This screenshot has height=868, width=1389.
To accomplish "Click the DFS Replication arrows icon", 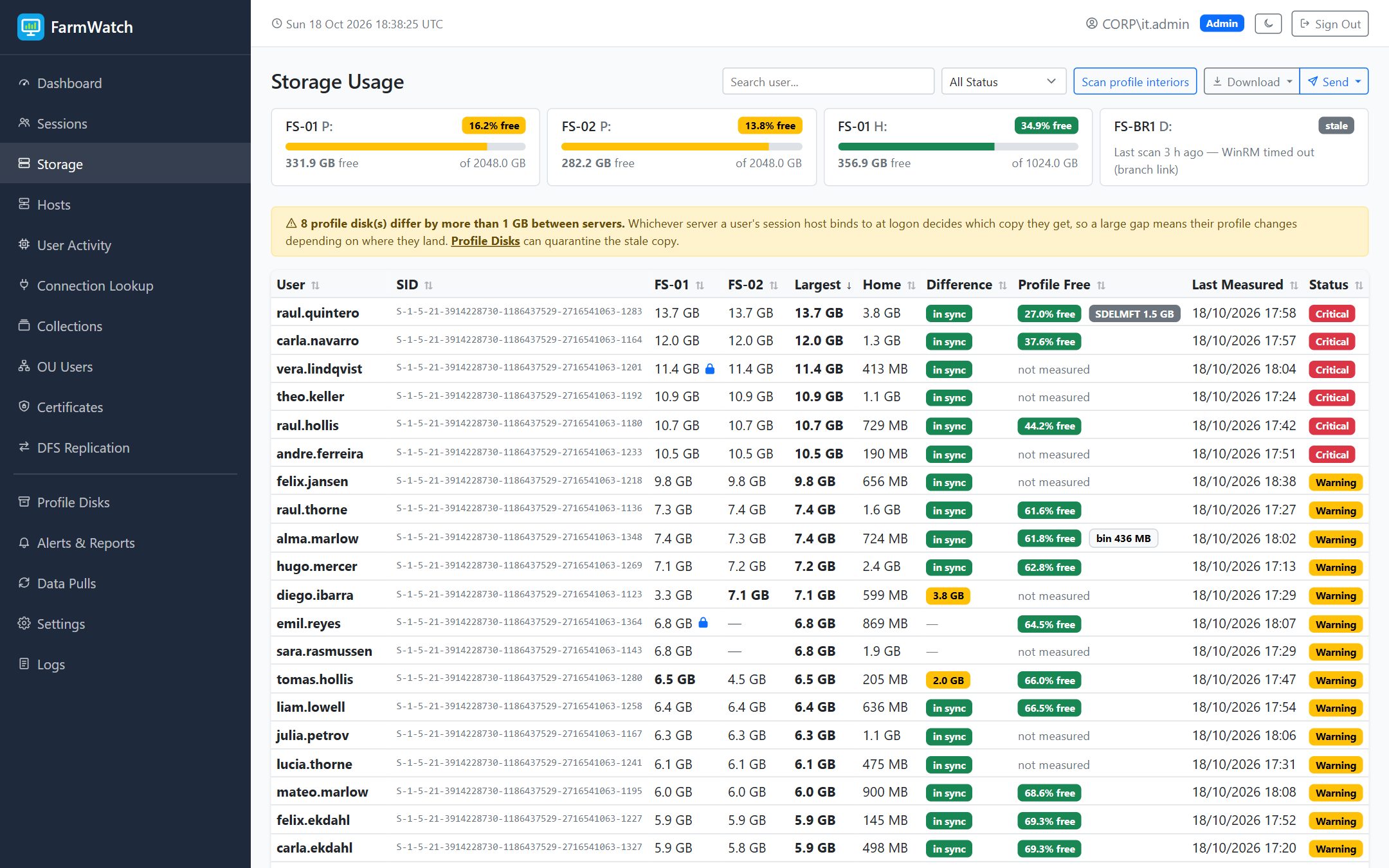I will pos(24,448).
